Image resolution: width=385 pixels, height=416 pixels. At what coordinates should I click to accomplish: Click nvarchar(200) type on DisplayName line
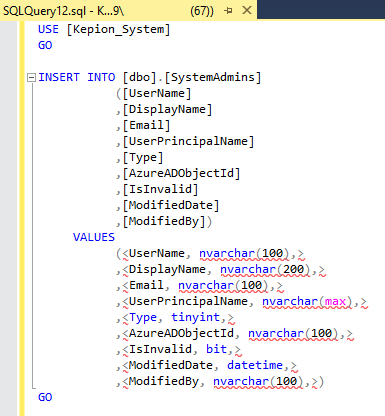(265, 269)
